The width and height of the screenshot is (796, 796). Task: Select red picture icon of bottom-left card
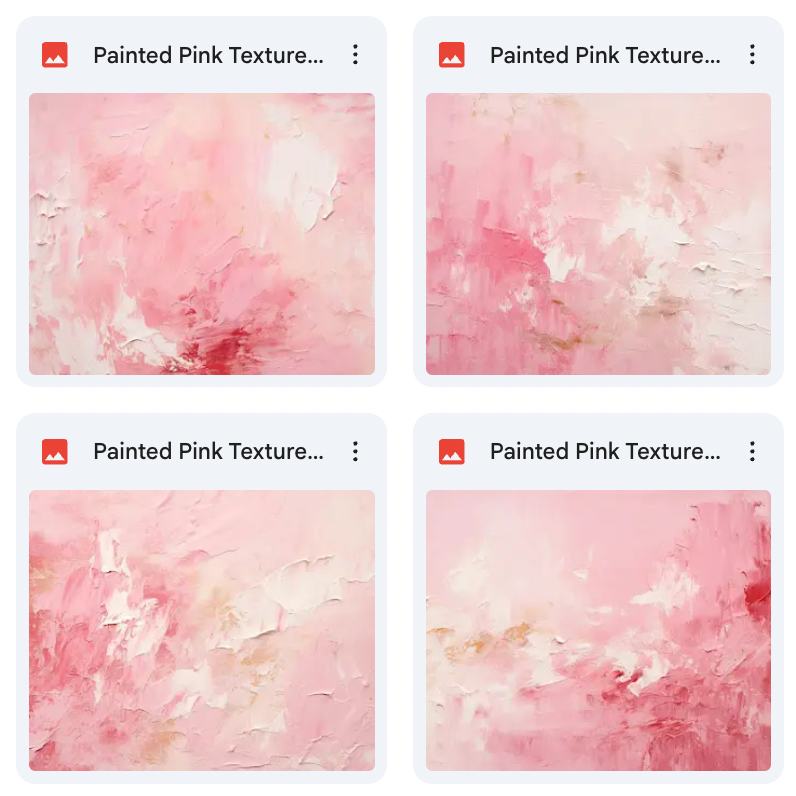[x=55, y=451]
